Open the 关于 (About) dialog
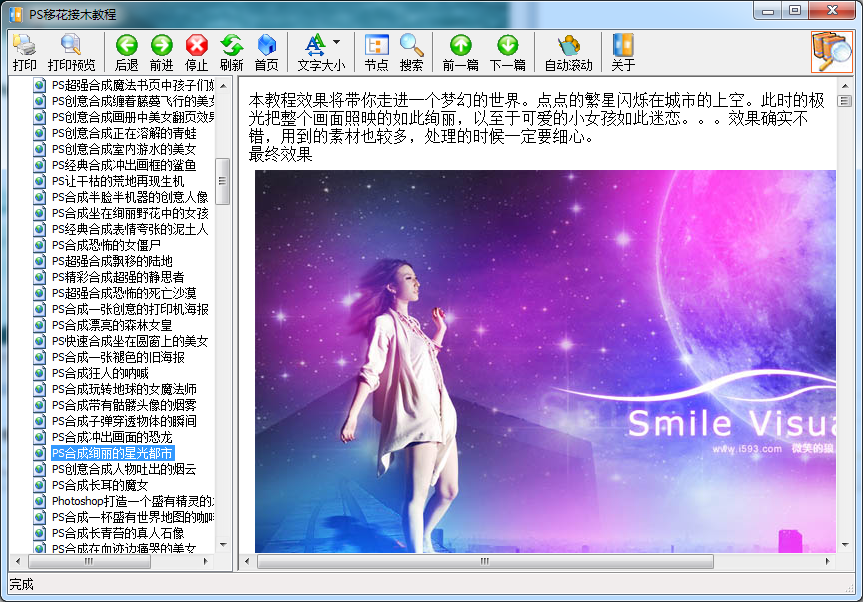Screen dimensions: 863x602 pyautogui.click(x=623, y=52)
